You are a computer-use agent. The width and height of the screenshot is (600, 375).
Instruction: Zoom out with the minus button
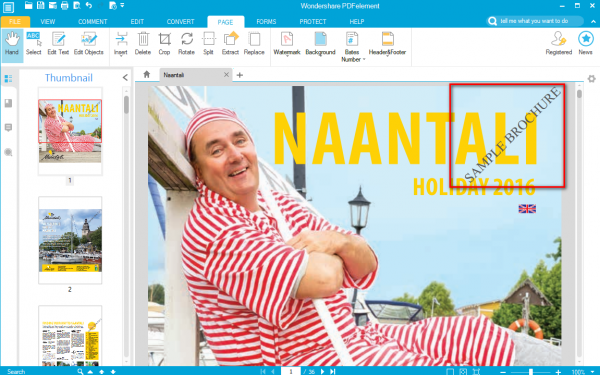pyautogui.click(x=503, y=372)
